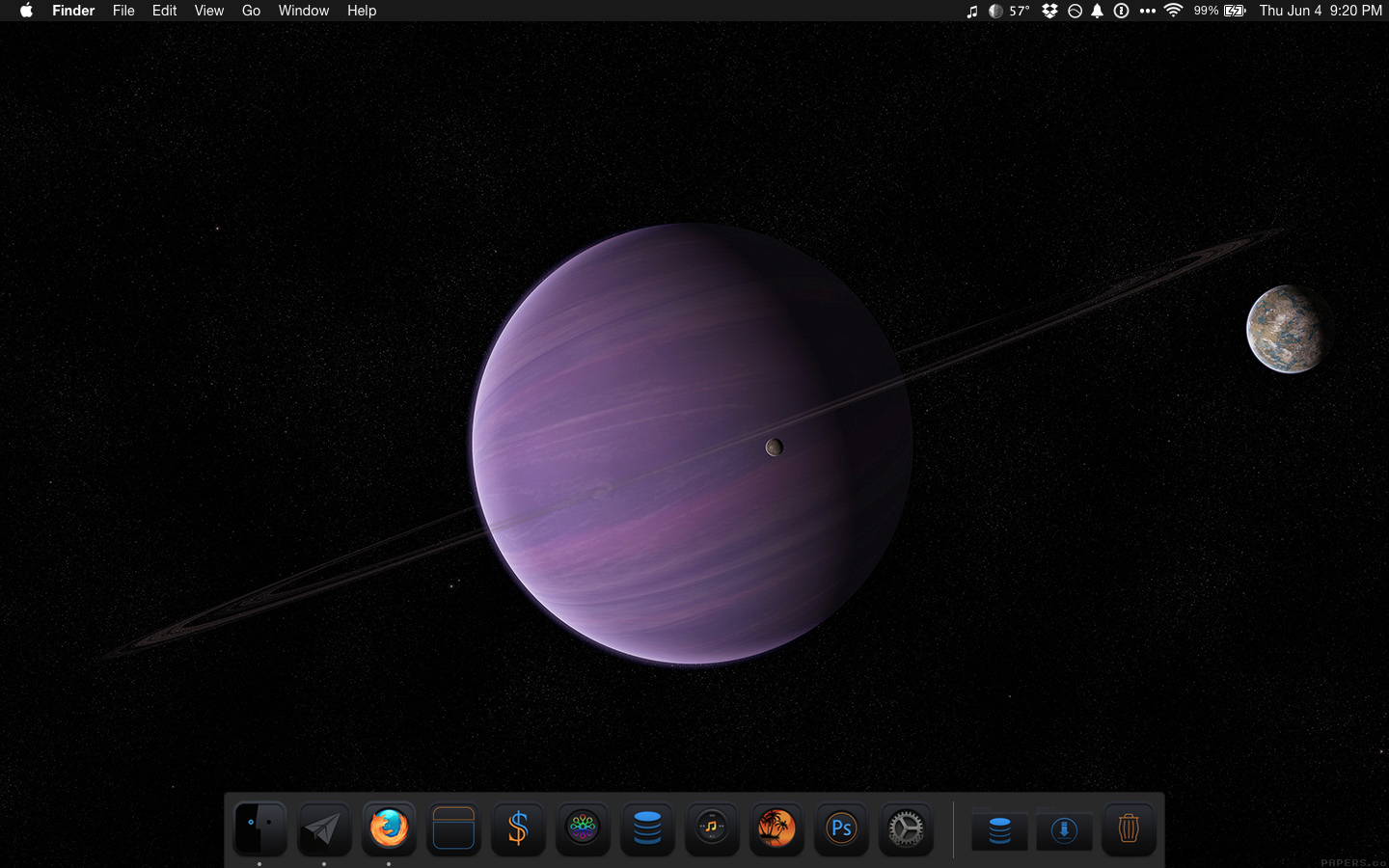Viewport: 1389px width, 868px height.
Task: Launch the music player app in dock
Action: pos(712,828)
